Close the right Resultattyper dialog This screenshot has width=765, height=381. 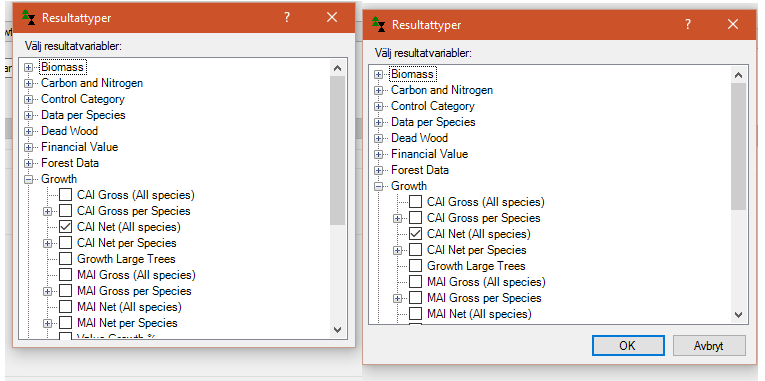tap(733, 24)
